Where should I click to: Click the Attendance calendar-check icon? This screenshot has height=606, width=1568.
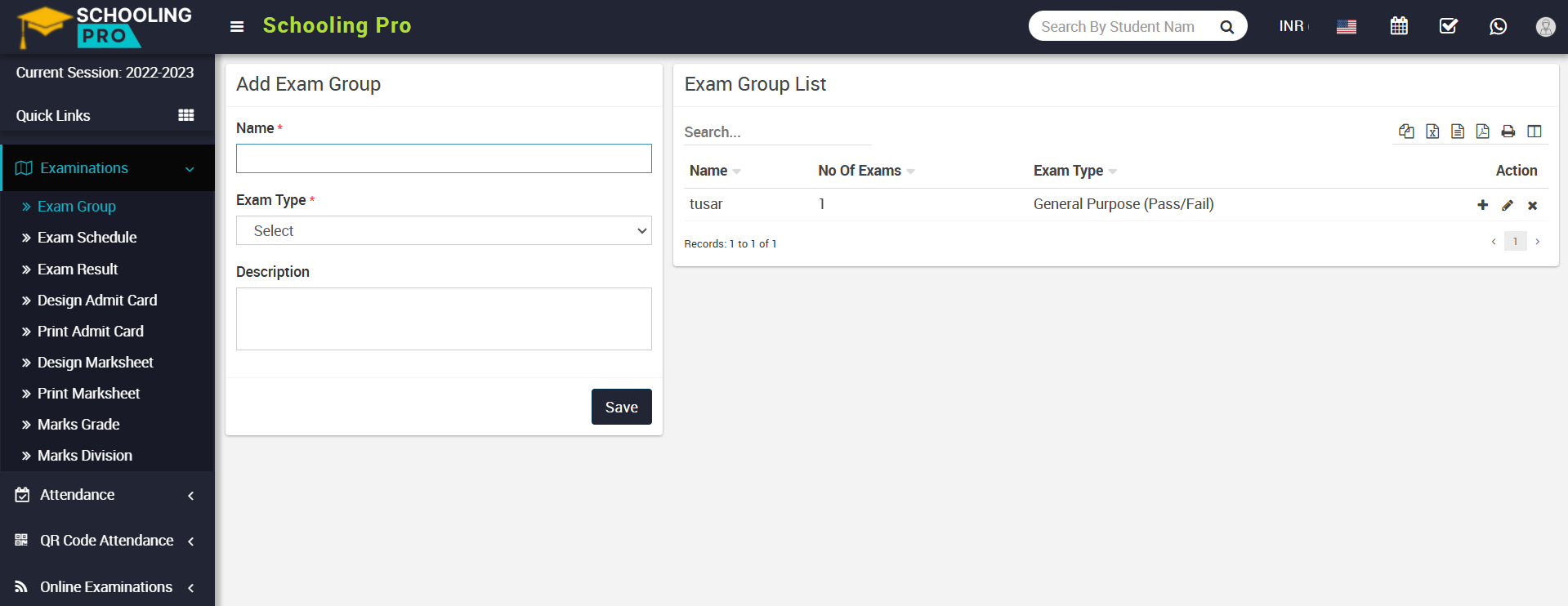pyautogui.click(x=23, y=495)
